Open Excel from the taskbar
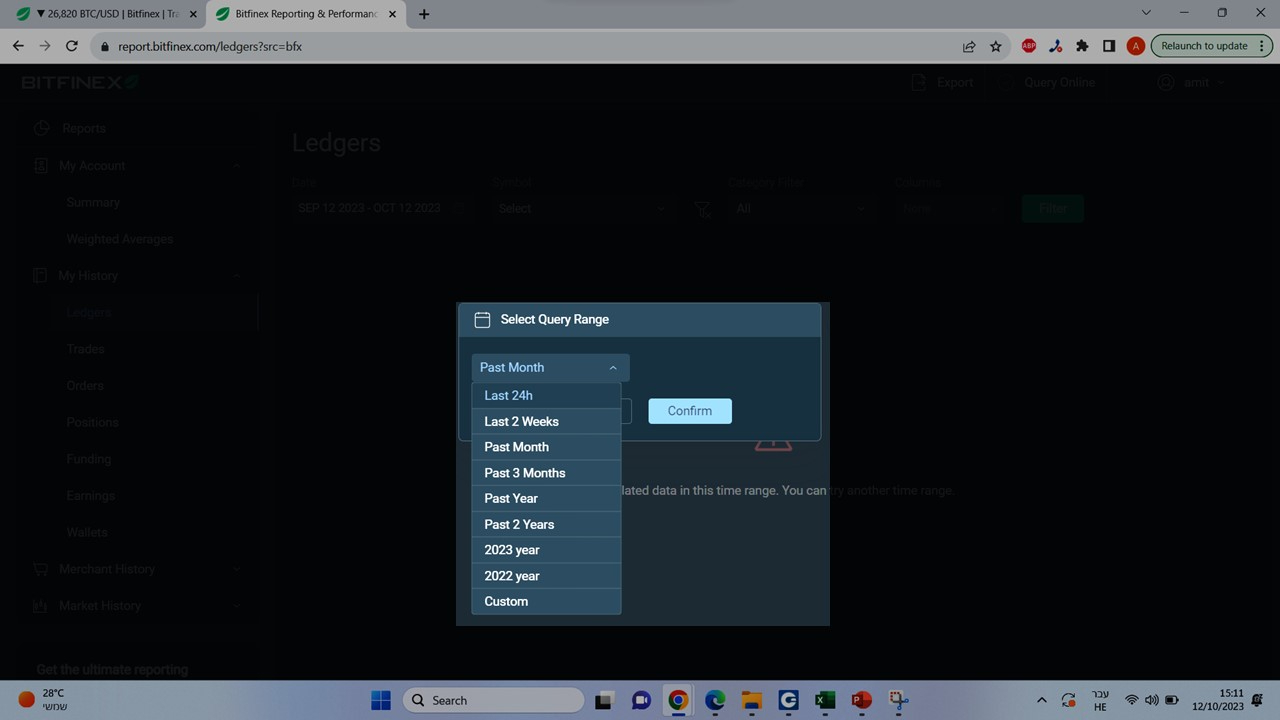Image resolution: width=1280 pixels, height=720 pixels. pyautogui.click(x=824, y=700)
